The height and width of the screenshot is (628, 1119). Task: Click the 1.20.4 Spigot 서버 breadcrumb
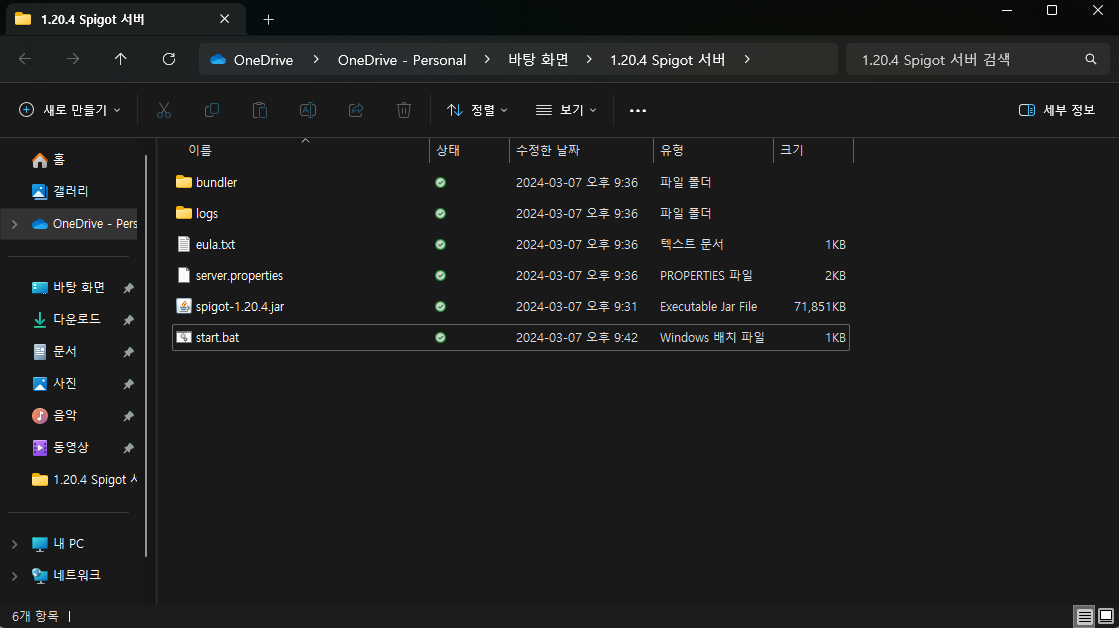pos(667,60)
